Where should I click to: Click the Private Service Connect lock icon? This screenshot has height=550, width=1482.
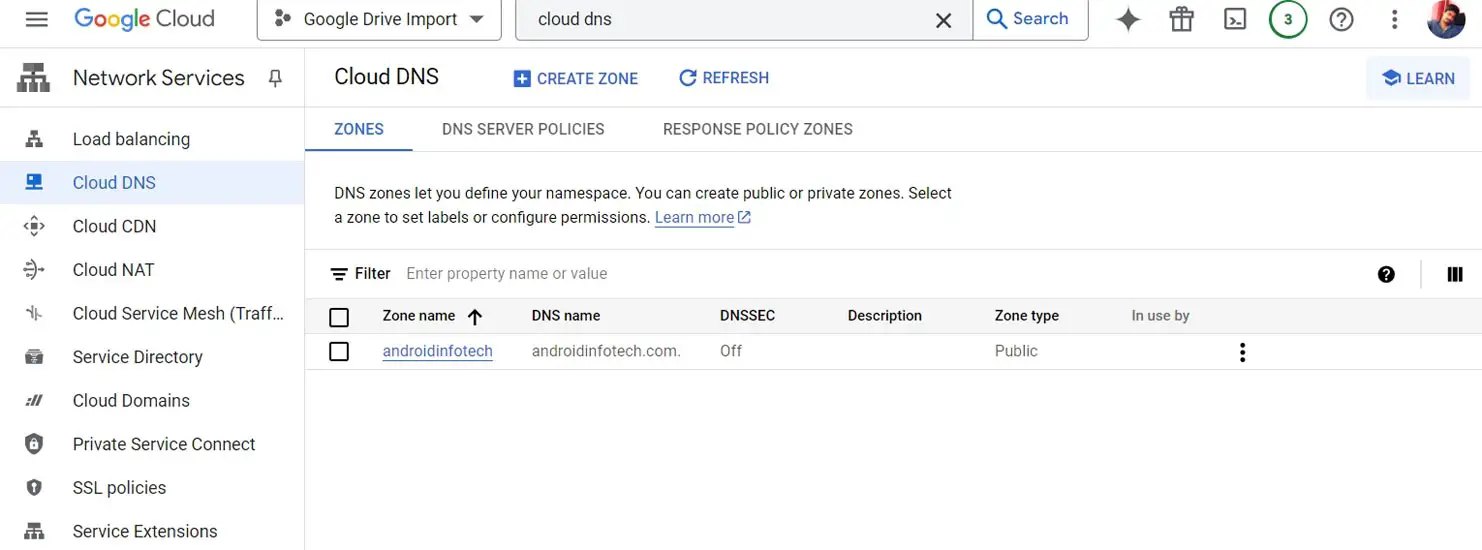point(34,444)
